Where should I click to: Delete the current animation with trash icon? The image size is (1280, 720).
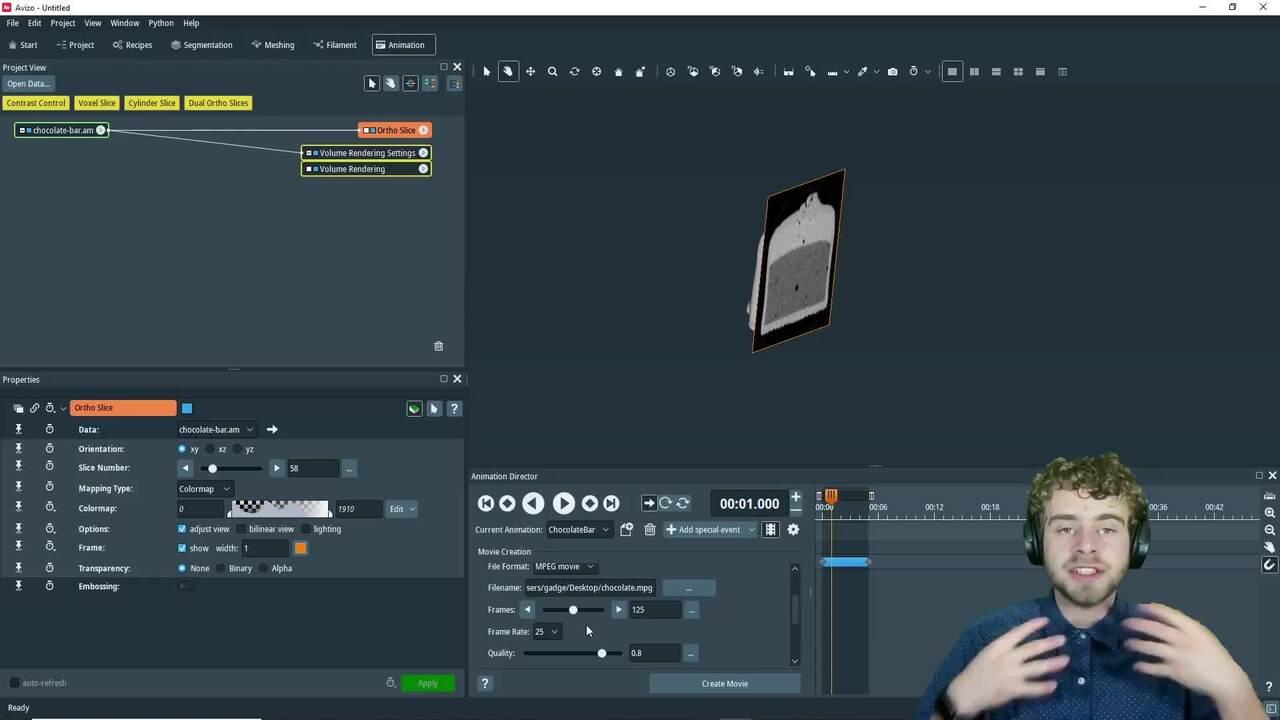tap(649, 530)
